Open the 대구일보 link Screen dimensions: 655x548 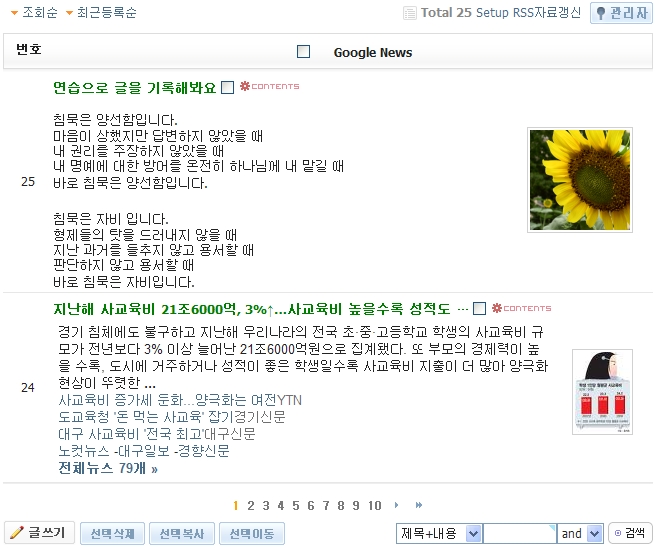pos(144,451)
